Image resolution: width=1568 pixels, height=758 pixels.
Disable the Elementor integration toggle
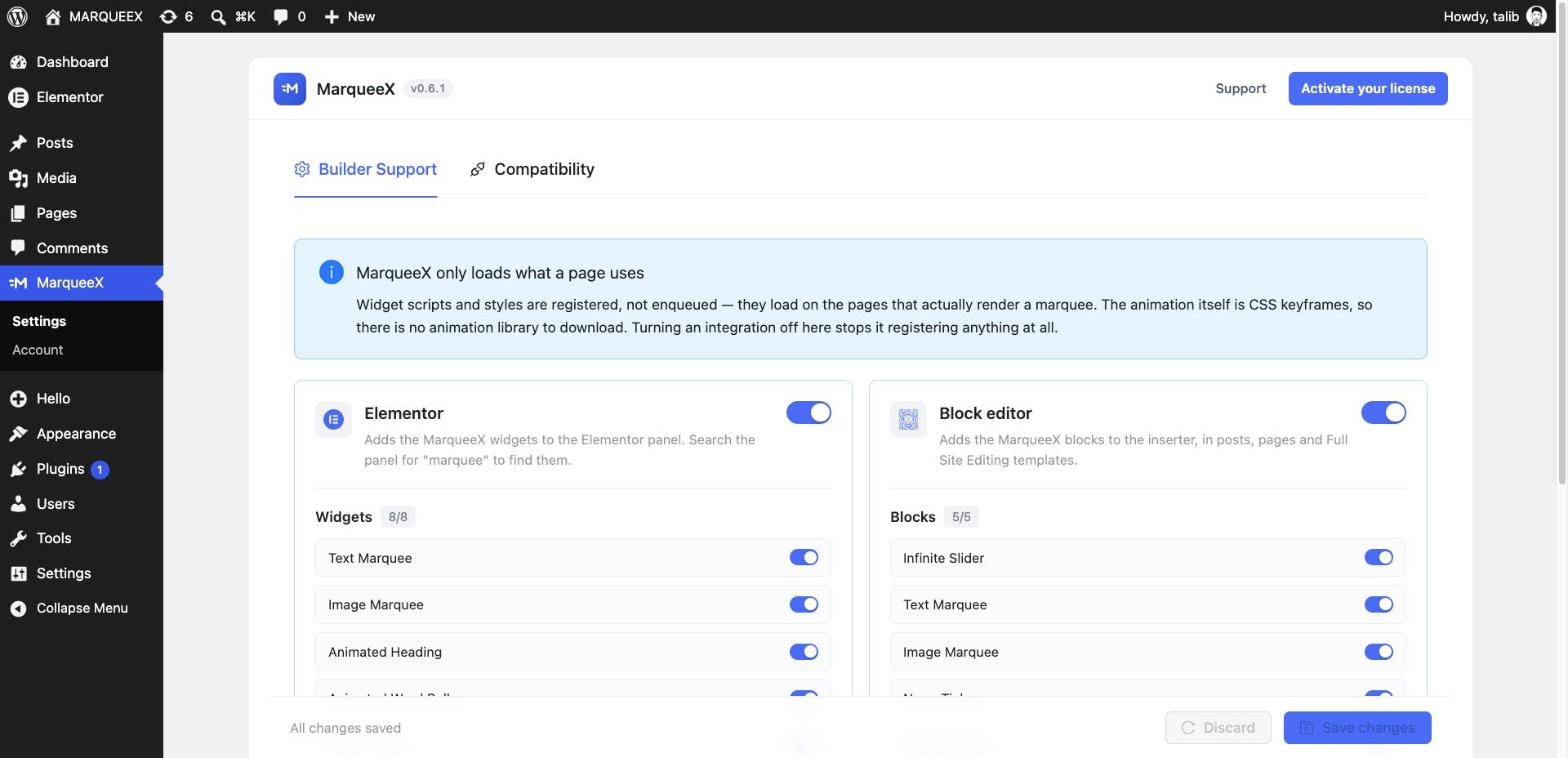click(808, 413)
